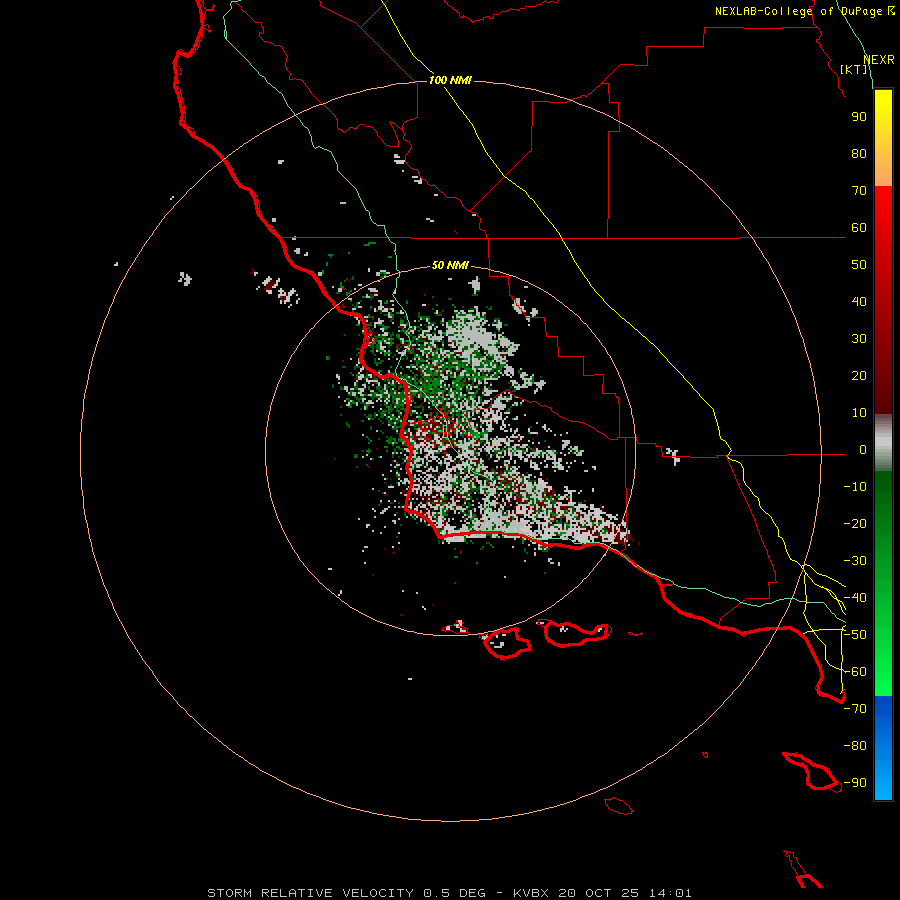The image size is (900, 900).
Task: Select the 90 value on velocity scale
Action: point(859,117)
